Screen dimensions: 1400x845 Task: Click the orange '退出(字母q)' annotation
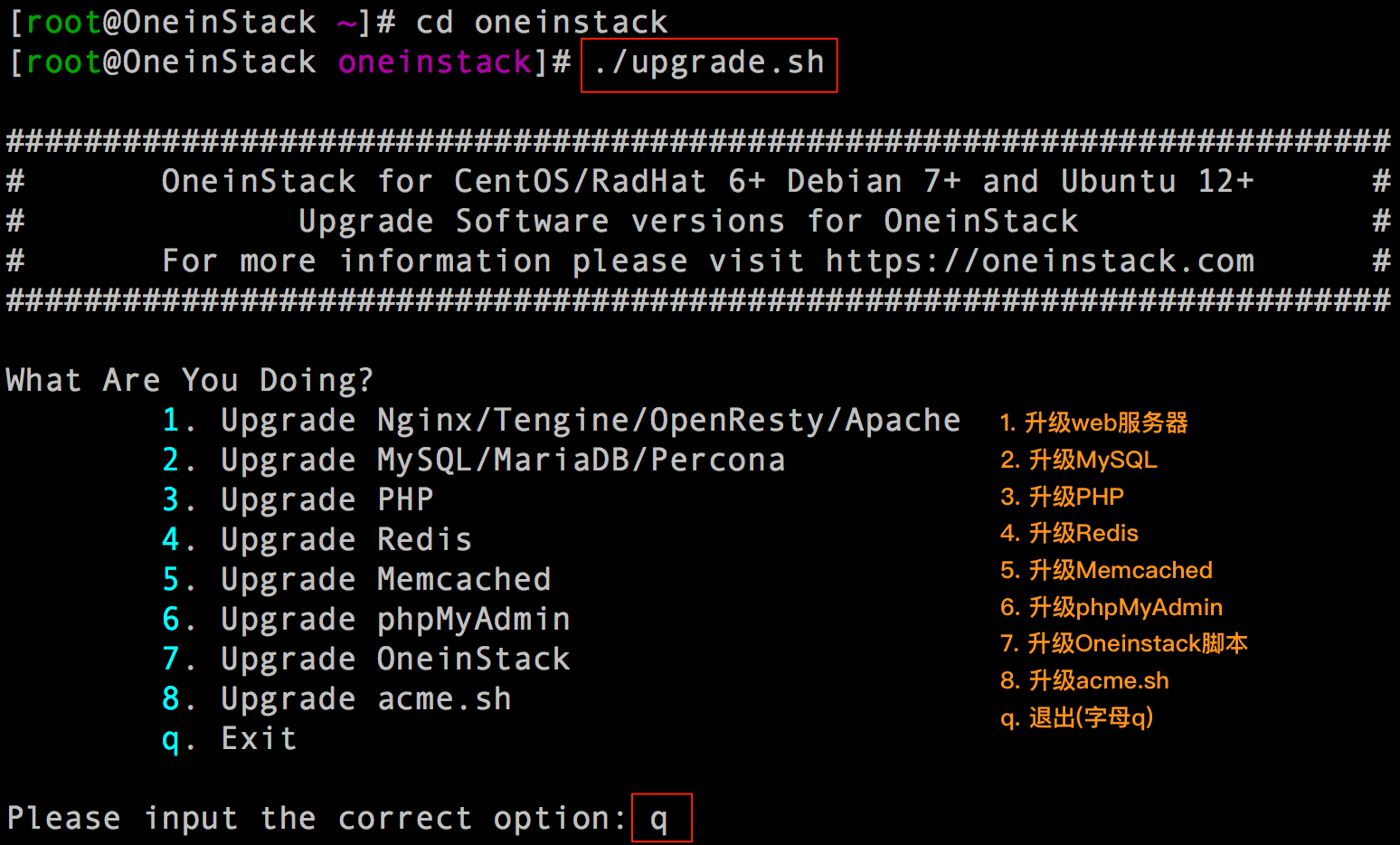1077,717
